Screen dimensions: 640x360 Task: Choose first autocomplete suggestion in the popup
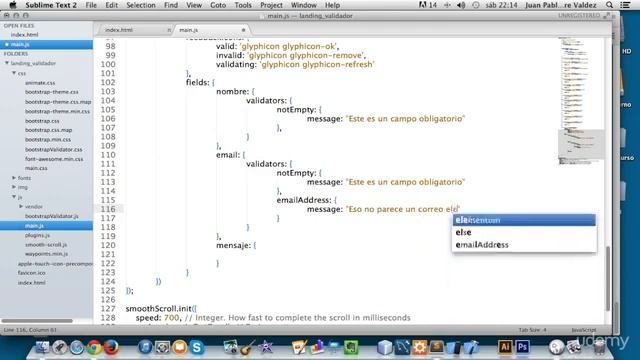coord(524,220)
